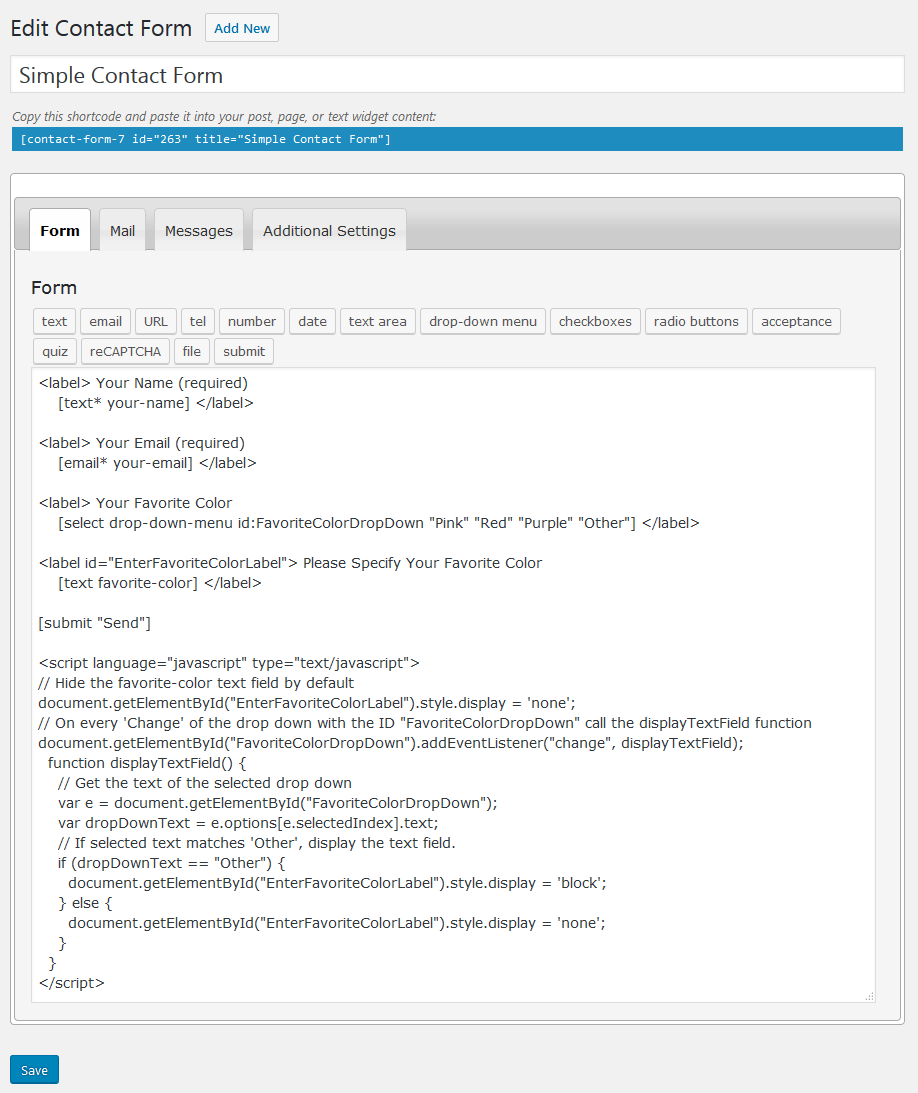Image resolution: width=918 pixels, height=1093 pixels.
Task: Insert an email tag
Action: pos(105,321)
